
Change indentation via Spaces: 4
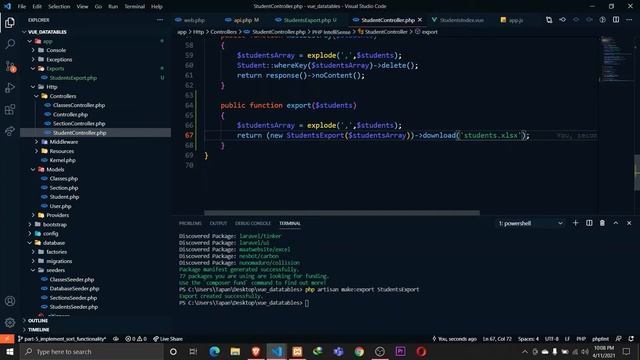[x=528, y=339]
